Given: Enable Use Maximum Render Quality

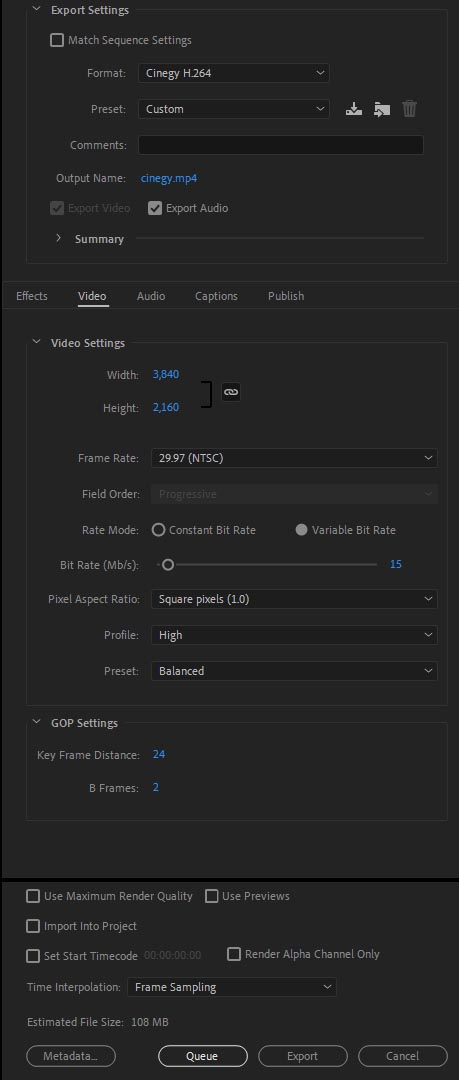Looking at the screenshot, I should click(33, 896).
